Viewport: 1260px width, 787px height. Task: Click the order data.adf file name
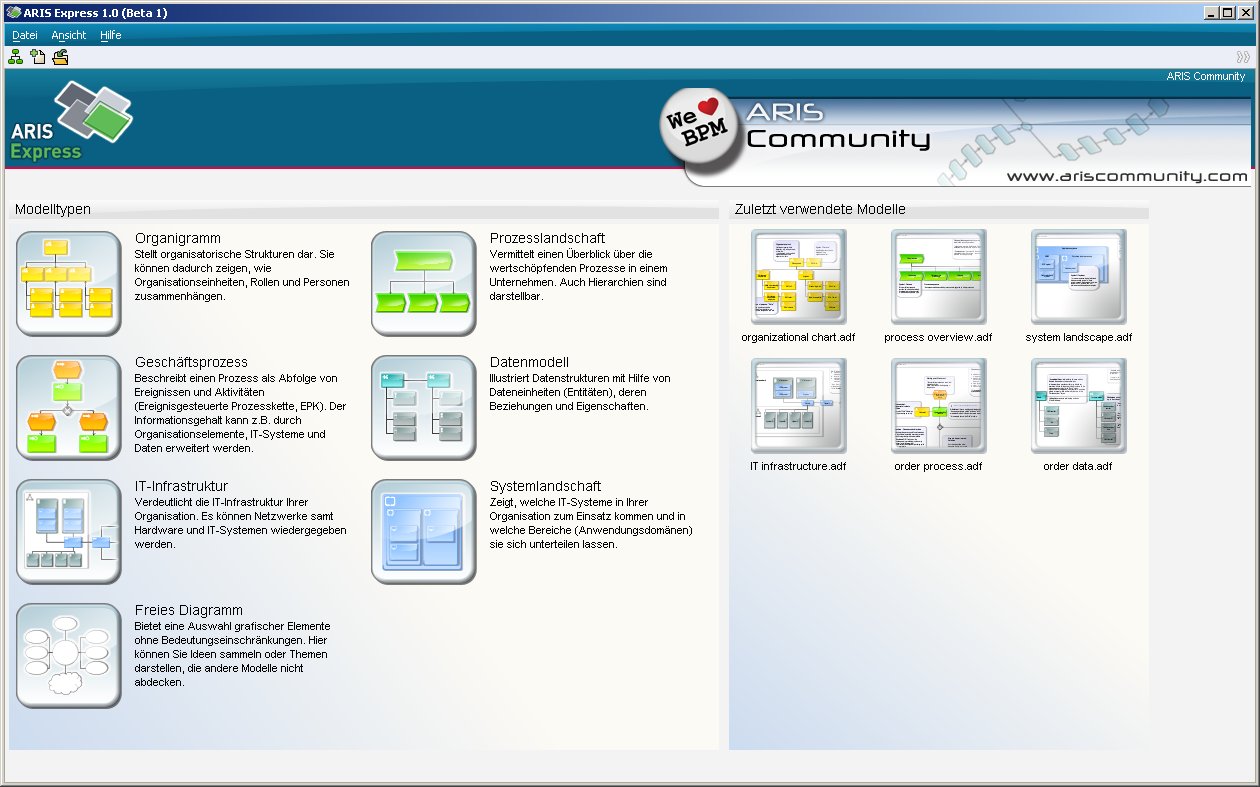click(1078, 466)
